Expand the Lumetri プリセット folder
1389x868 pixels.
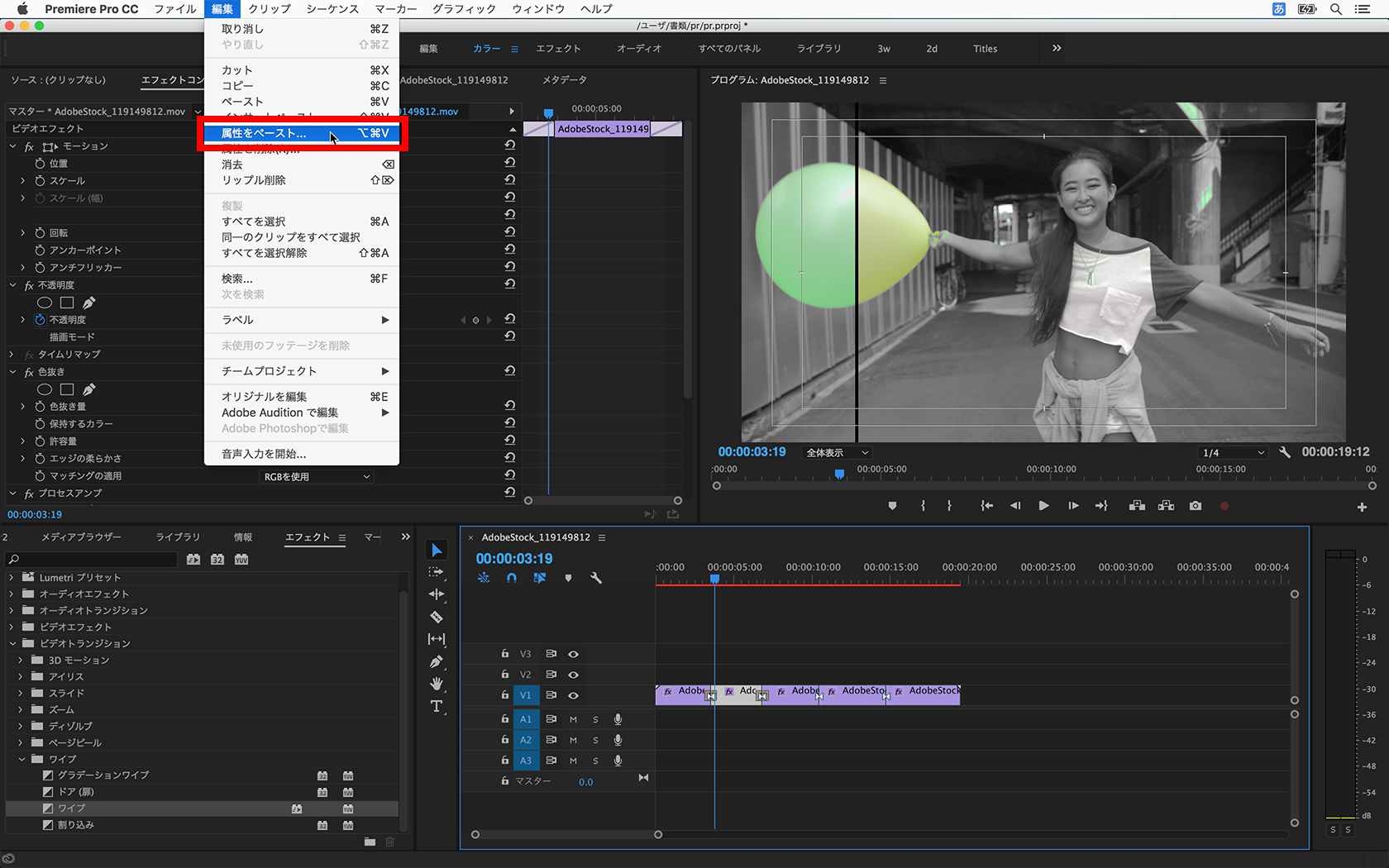point(12,577)
